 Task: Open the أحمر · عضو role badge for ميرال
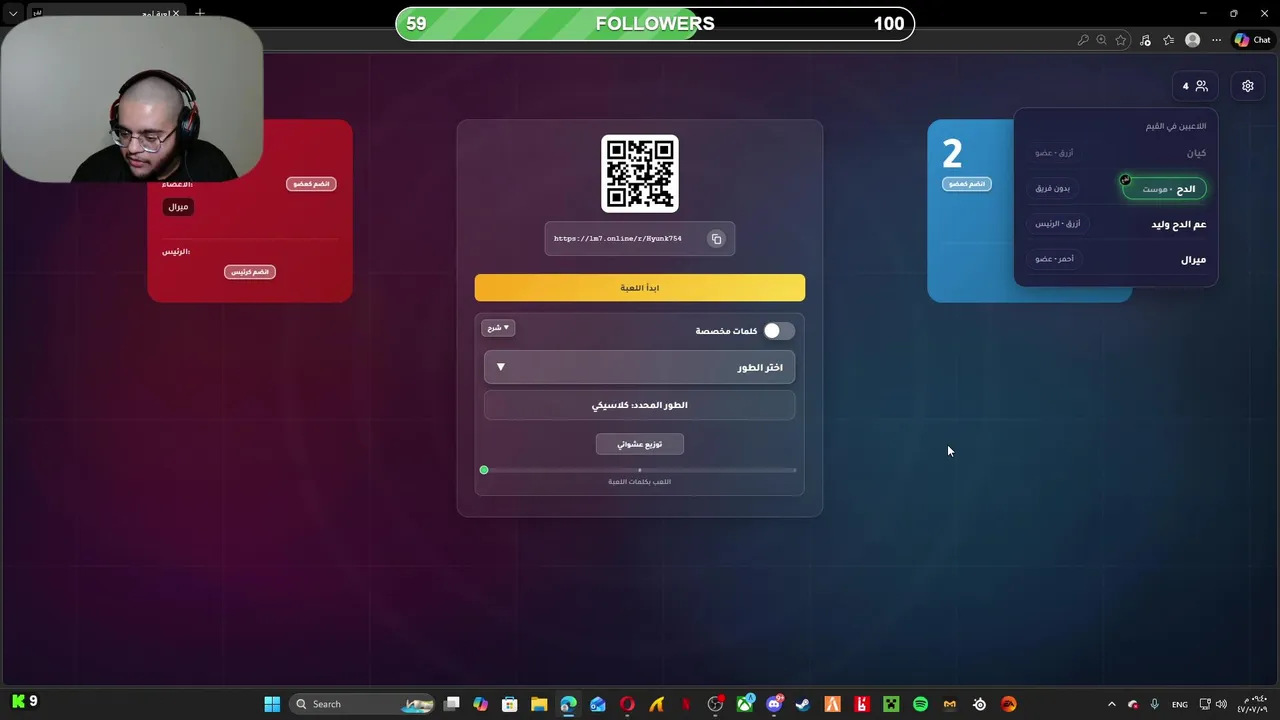(1055, 259)
